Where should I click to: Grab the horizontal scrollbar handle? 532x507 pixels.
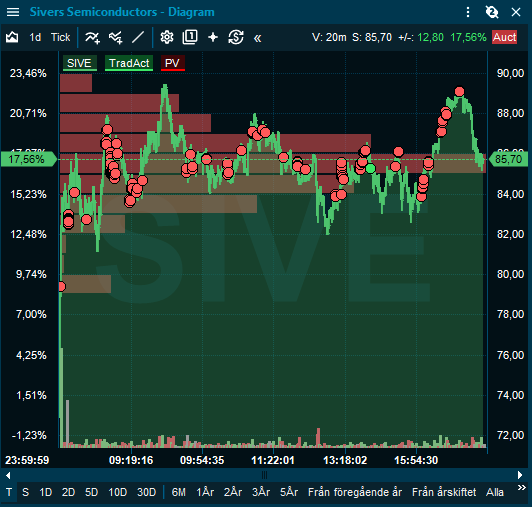tap(265, 475)
